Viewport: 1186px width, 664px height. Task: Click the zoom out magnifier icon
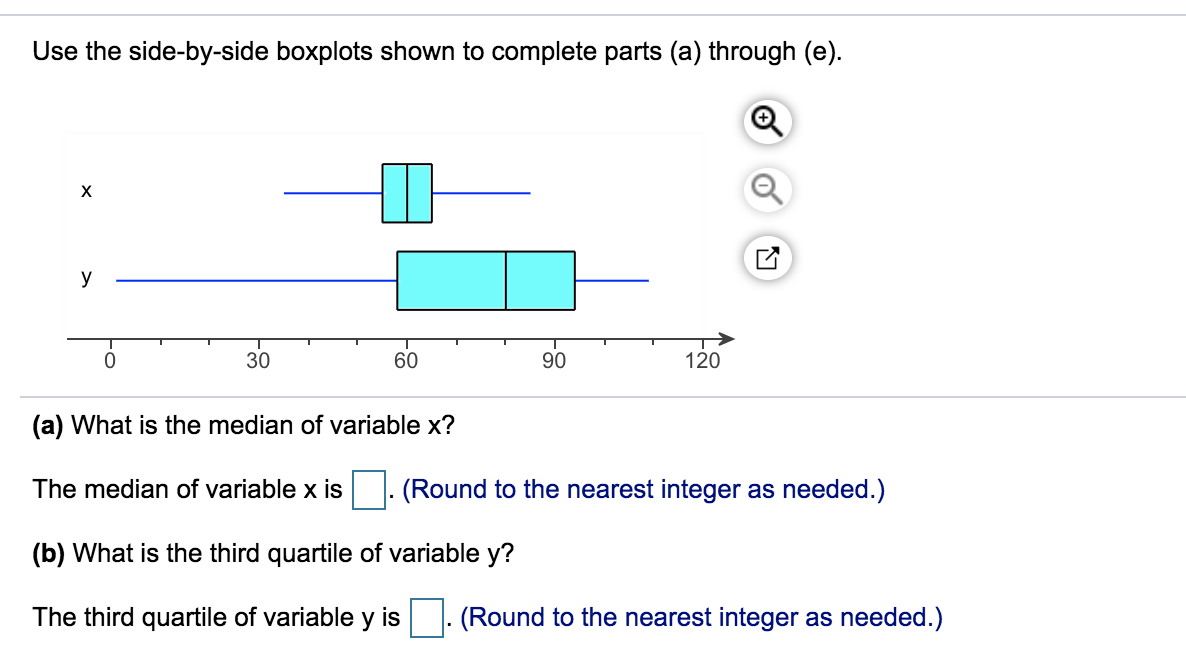[x=767, y=189]
